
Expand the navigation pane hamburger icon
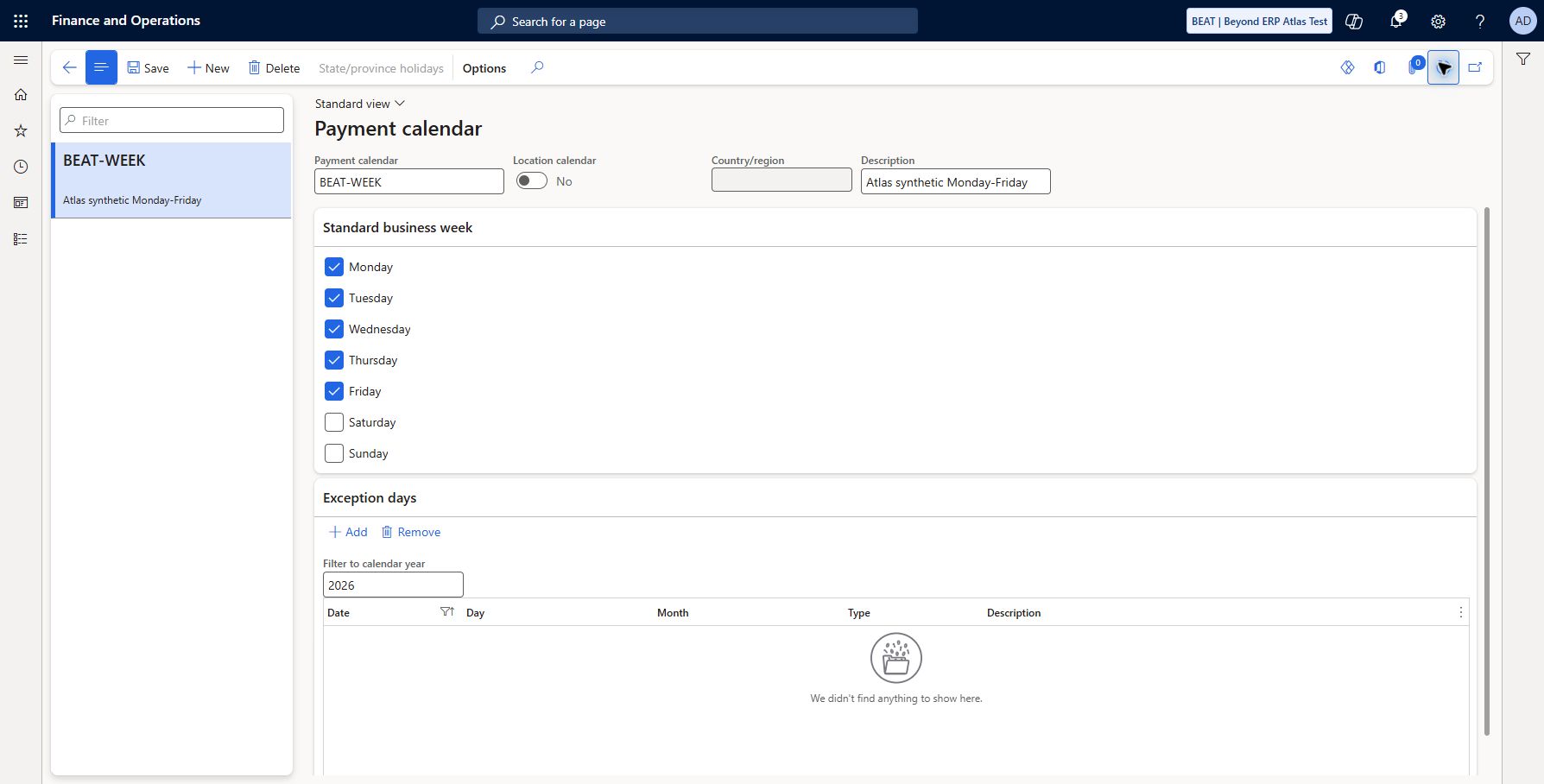click(21, 60)
